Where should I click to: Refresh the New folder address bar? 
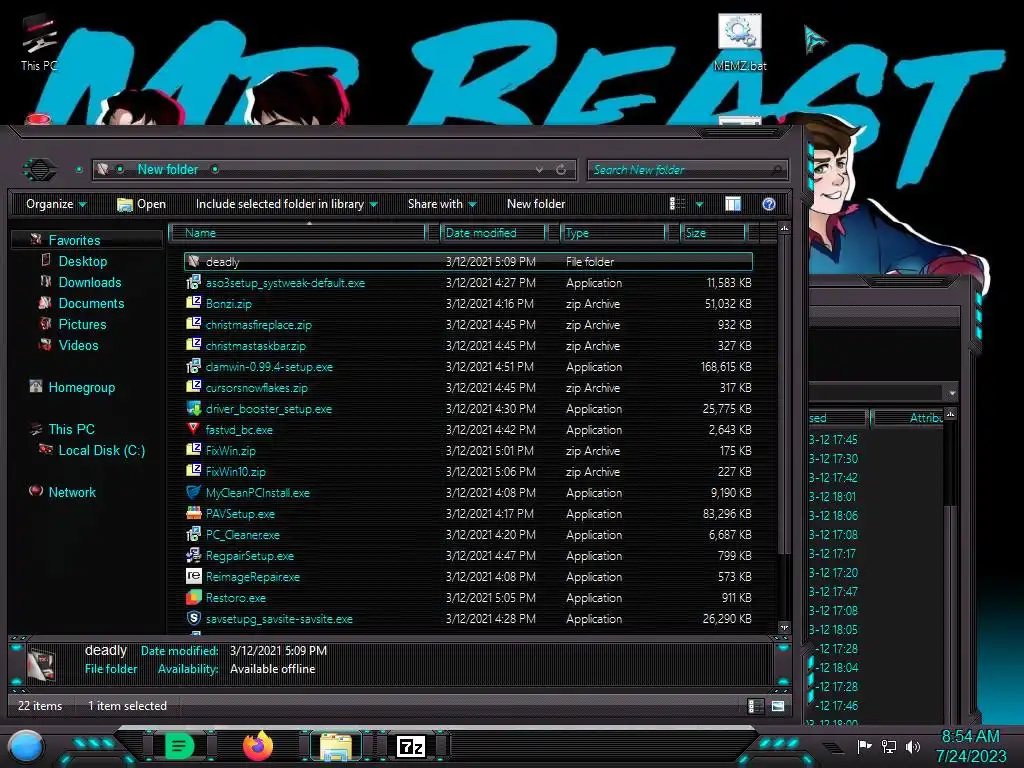point(561,170)
